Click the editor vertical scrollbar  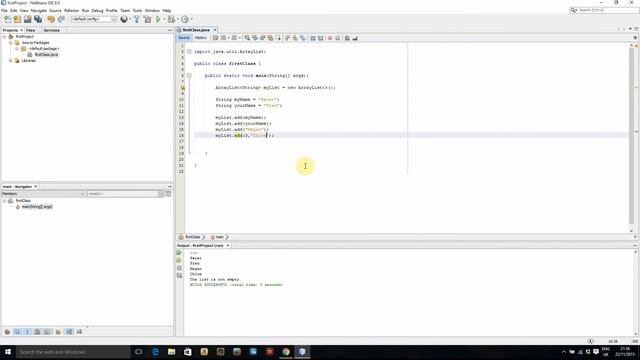coord(631,137)
